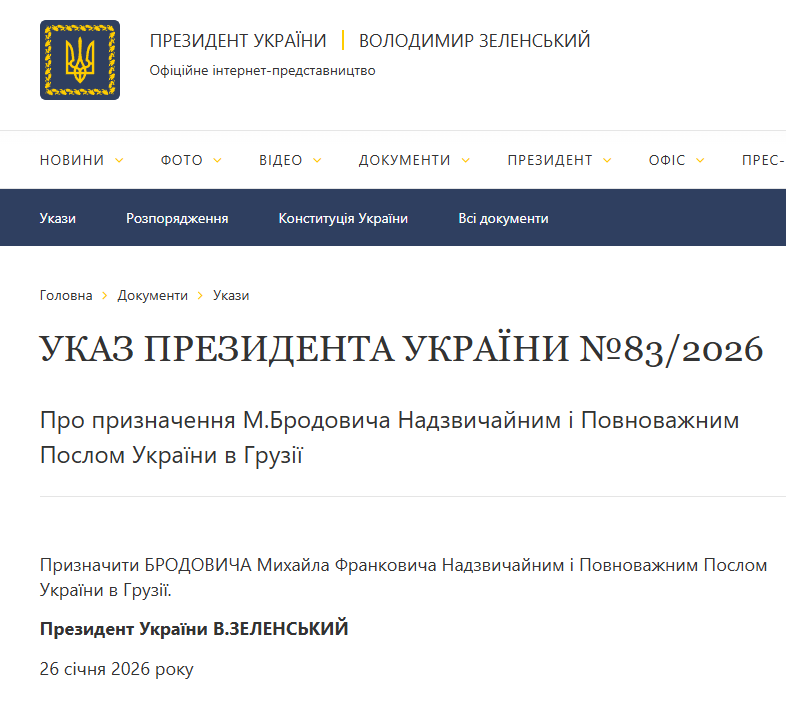Click the ВОЛОДИМИР ЗЕЛЕНСЬКИЙ header text

pyautogui.click(x=474, y=41)
